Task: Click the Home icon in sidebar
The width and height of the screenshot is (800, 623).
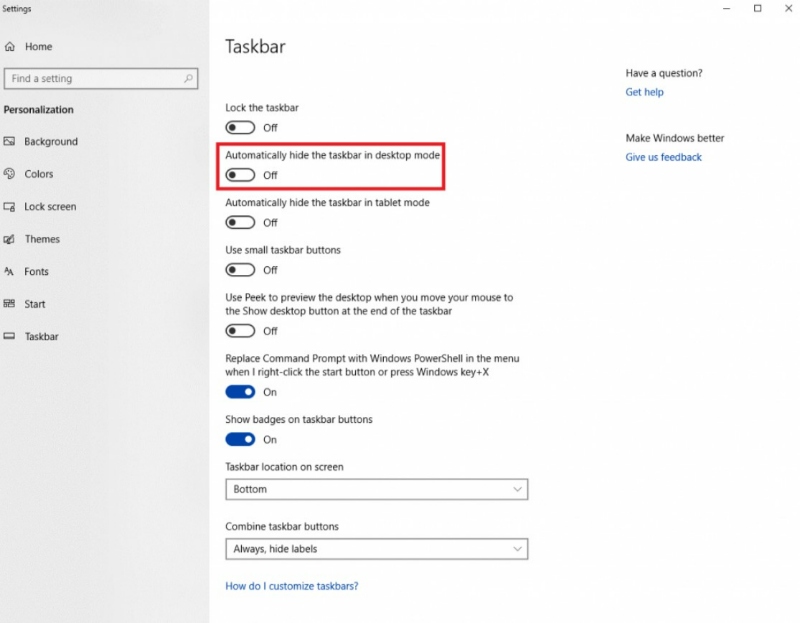Action: coord(10,46)
